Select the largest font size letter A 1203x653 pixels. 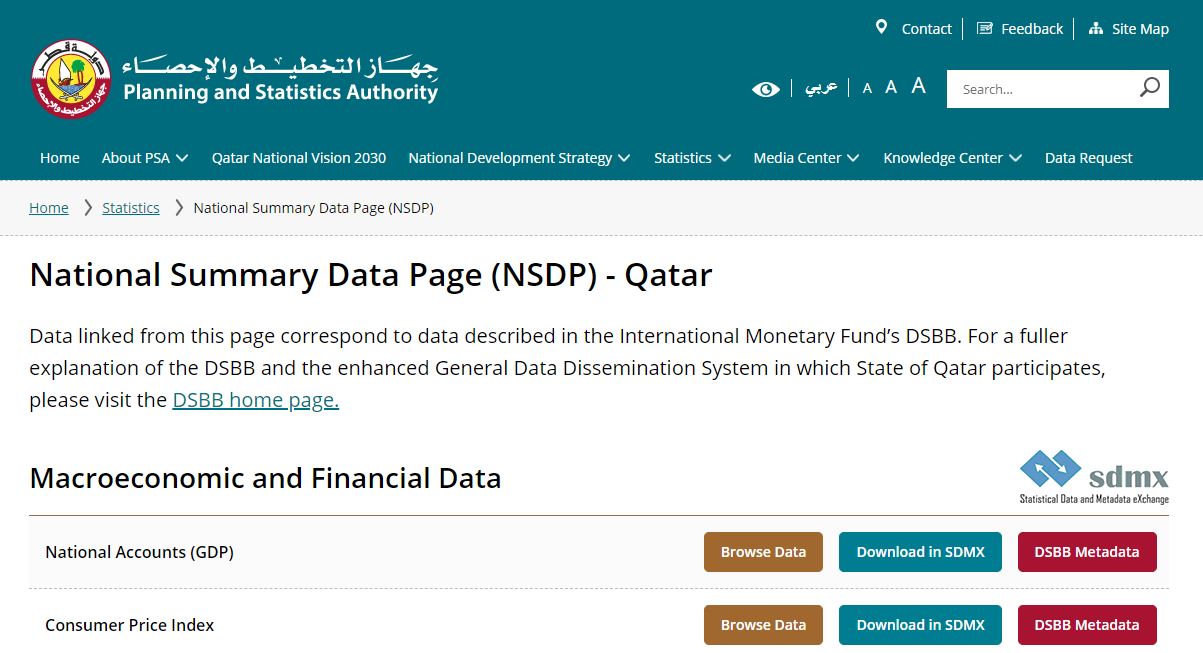[918, 86]
